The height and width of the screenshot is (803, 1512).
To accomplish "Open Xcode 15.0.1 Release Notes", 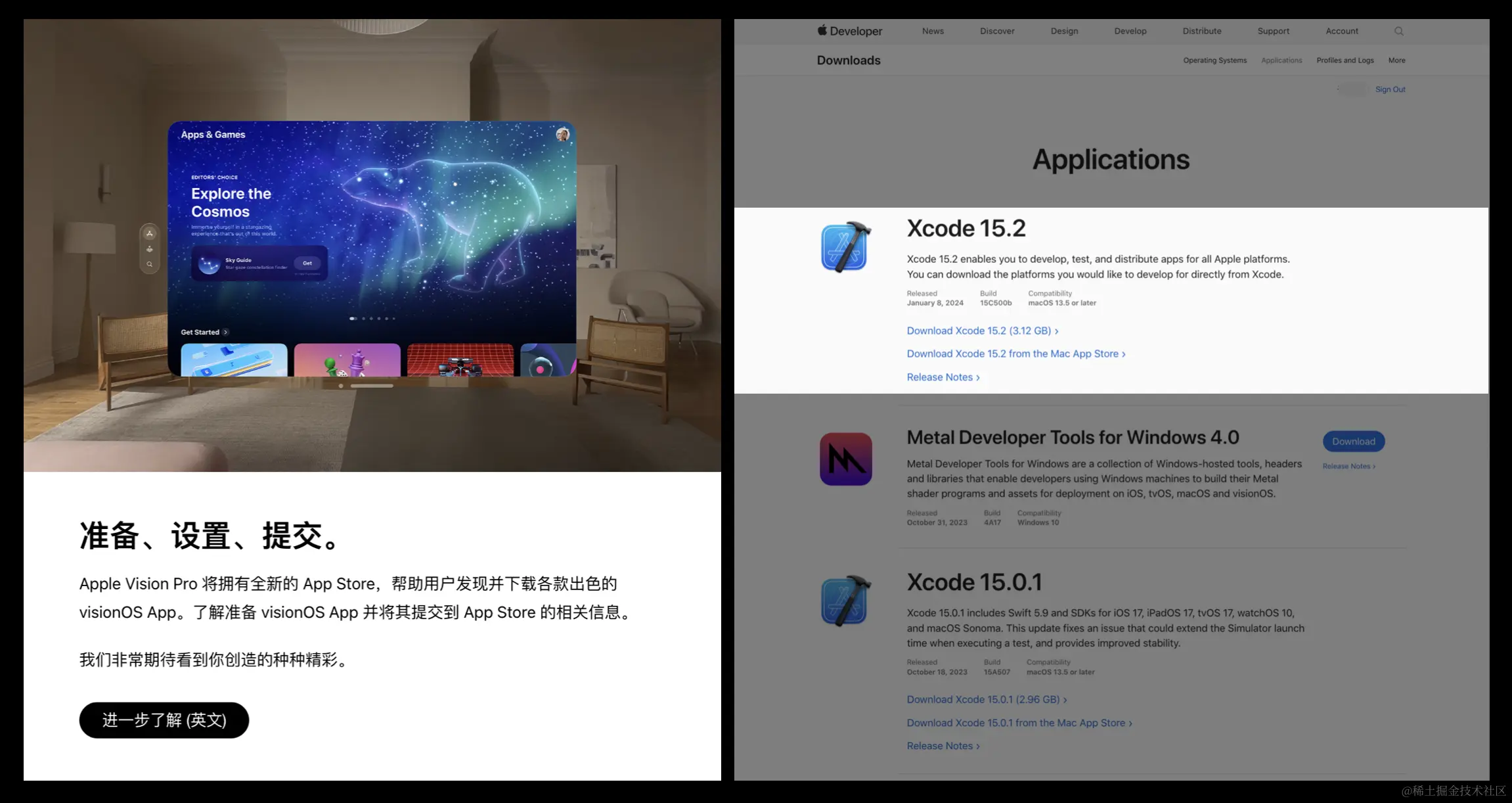I will [x=943, y=746].
